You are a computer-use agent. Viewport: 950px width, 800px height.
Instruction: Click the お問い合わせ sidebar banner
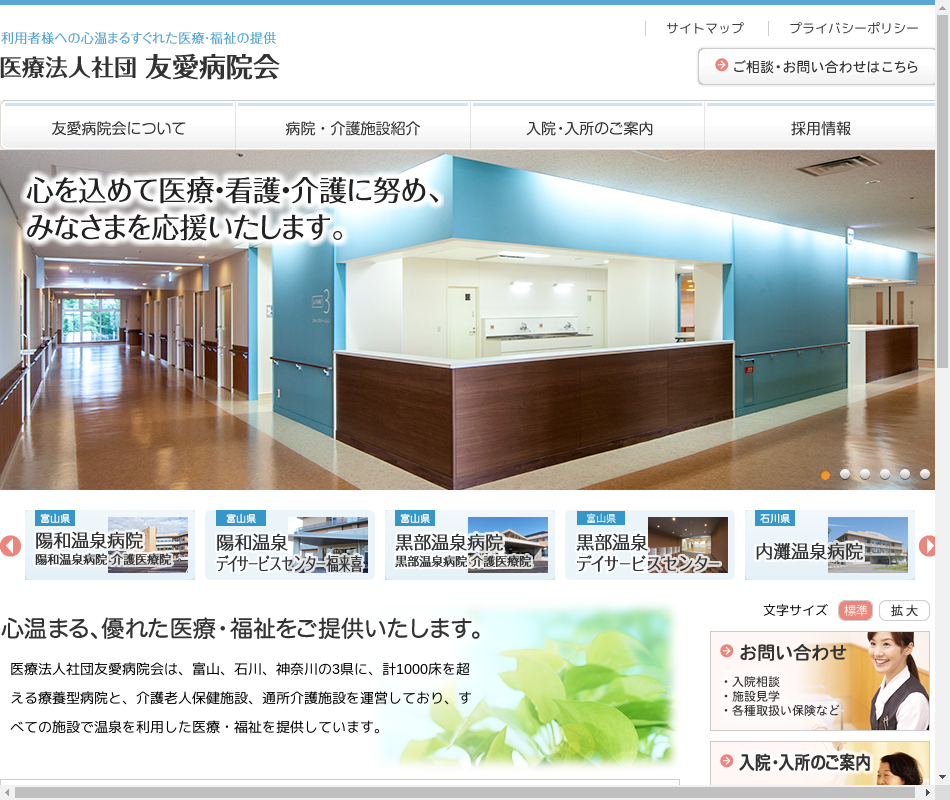(x=819, y=680)
